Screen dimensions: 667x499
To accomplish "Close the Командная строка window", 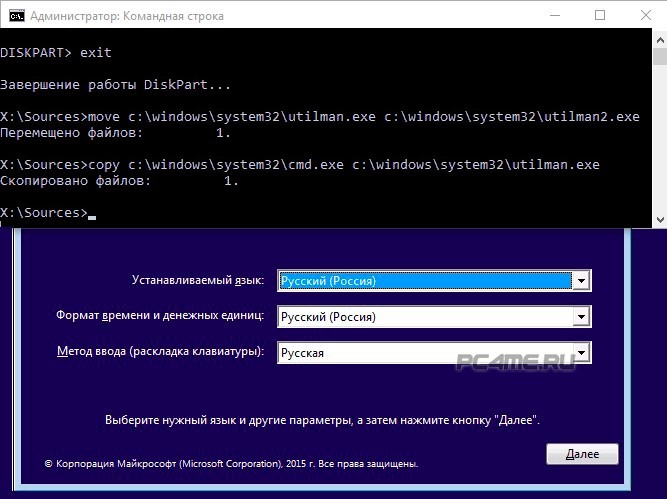I will click(x=644, y=15).
